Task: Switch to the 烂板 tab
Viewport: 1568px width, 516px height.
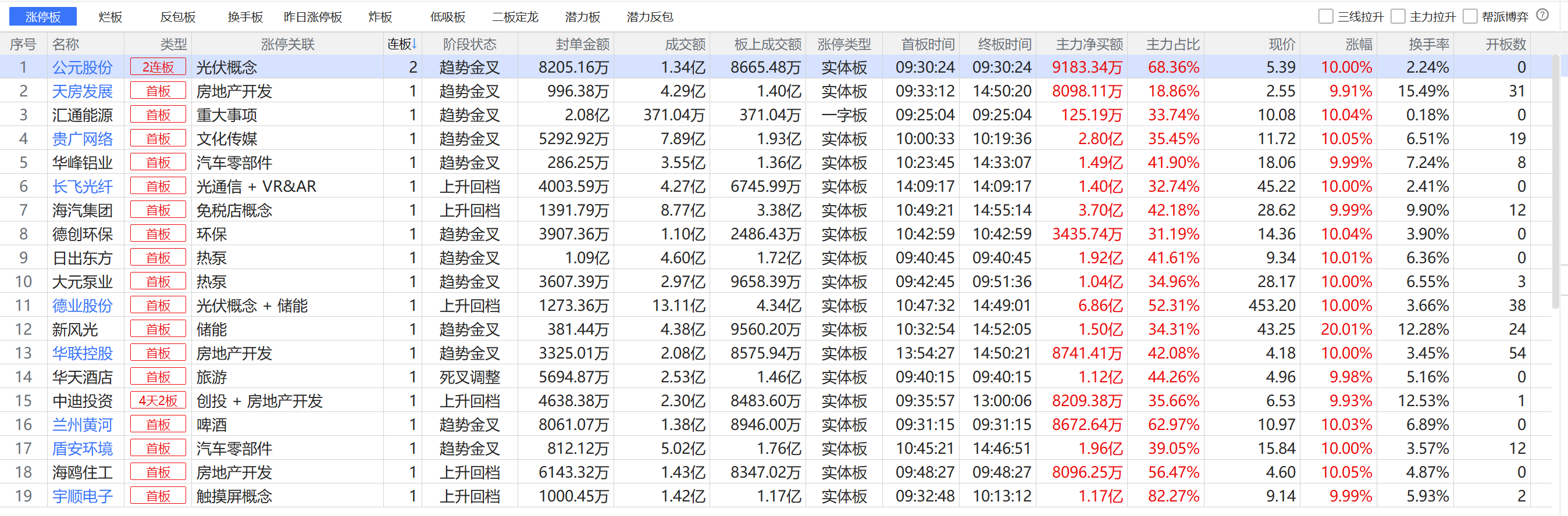Action: click(110, 16)
